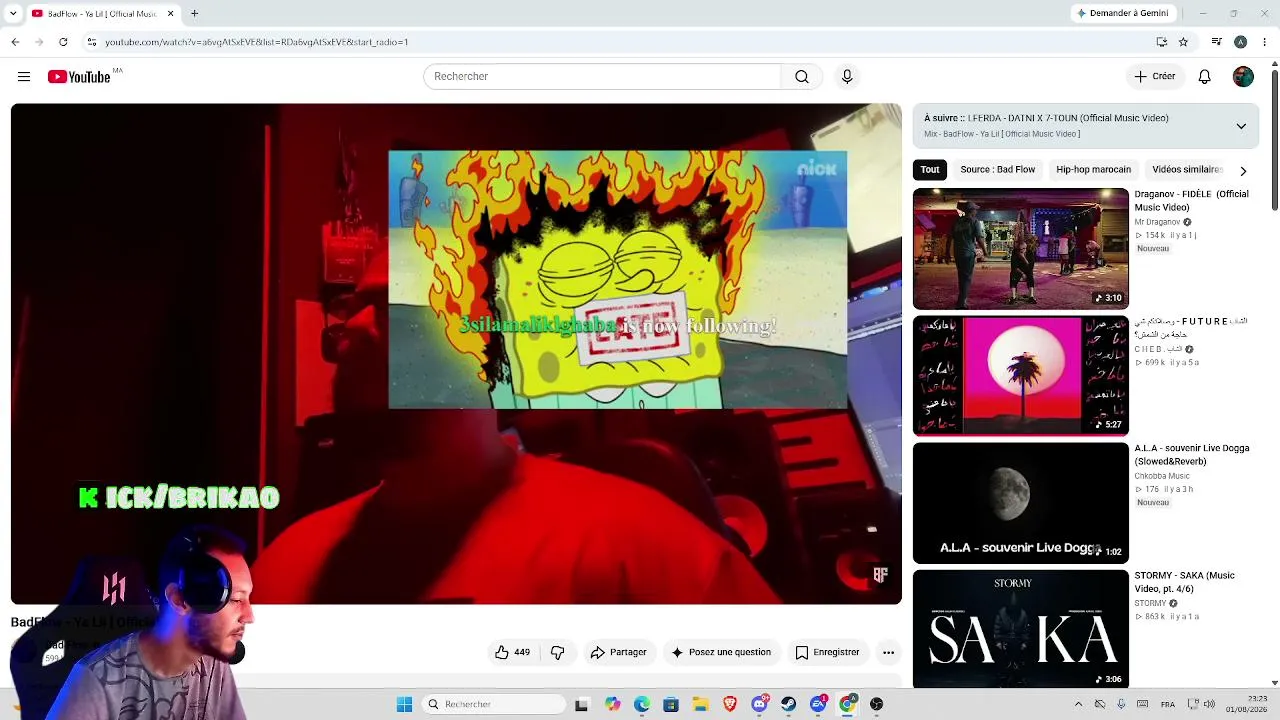
Task: Open Discord from the taskbar
Action: click(759, 704)
